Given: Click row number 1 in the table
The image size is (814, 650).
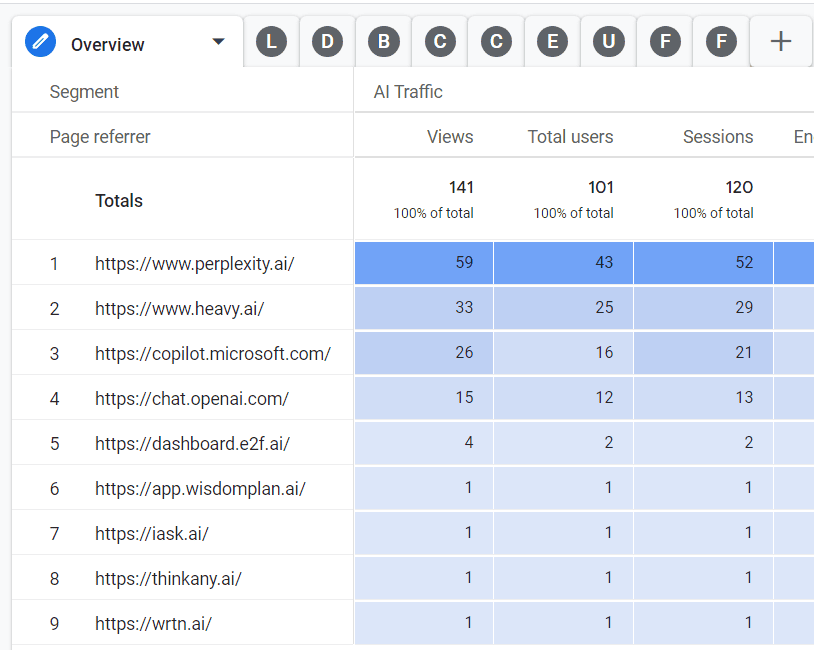Looking at the screenshot, I should coord(54,264).
